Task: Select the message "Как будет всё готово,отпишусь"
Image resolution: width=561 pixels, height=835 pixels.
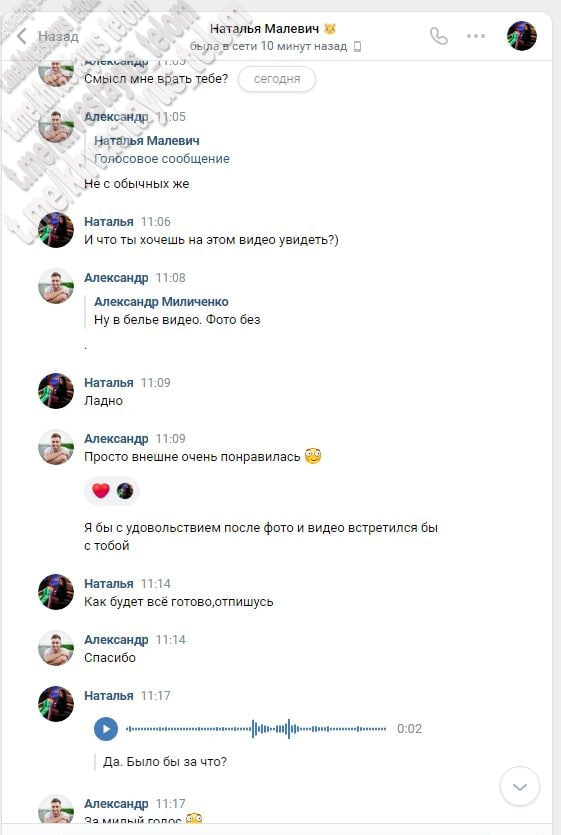Action: coord(178,602)
